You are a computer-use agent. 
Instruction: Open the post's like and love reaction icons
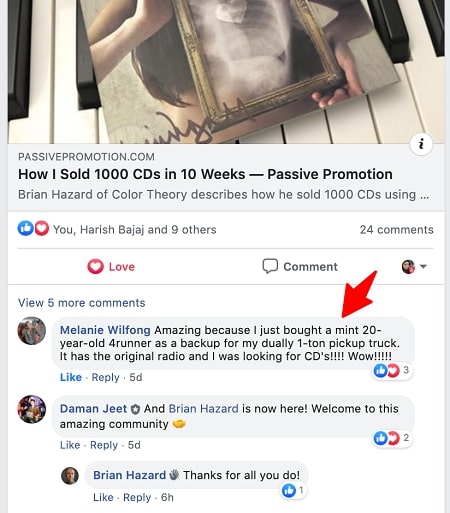[33, 229]
